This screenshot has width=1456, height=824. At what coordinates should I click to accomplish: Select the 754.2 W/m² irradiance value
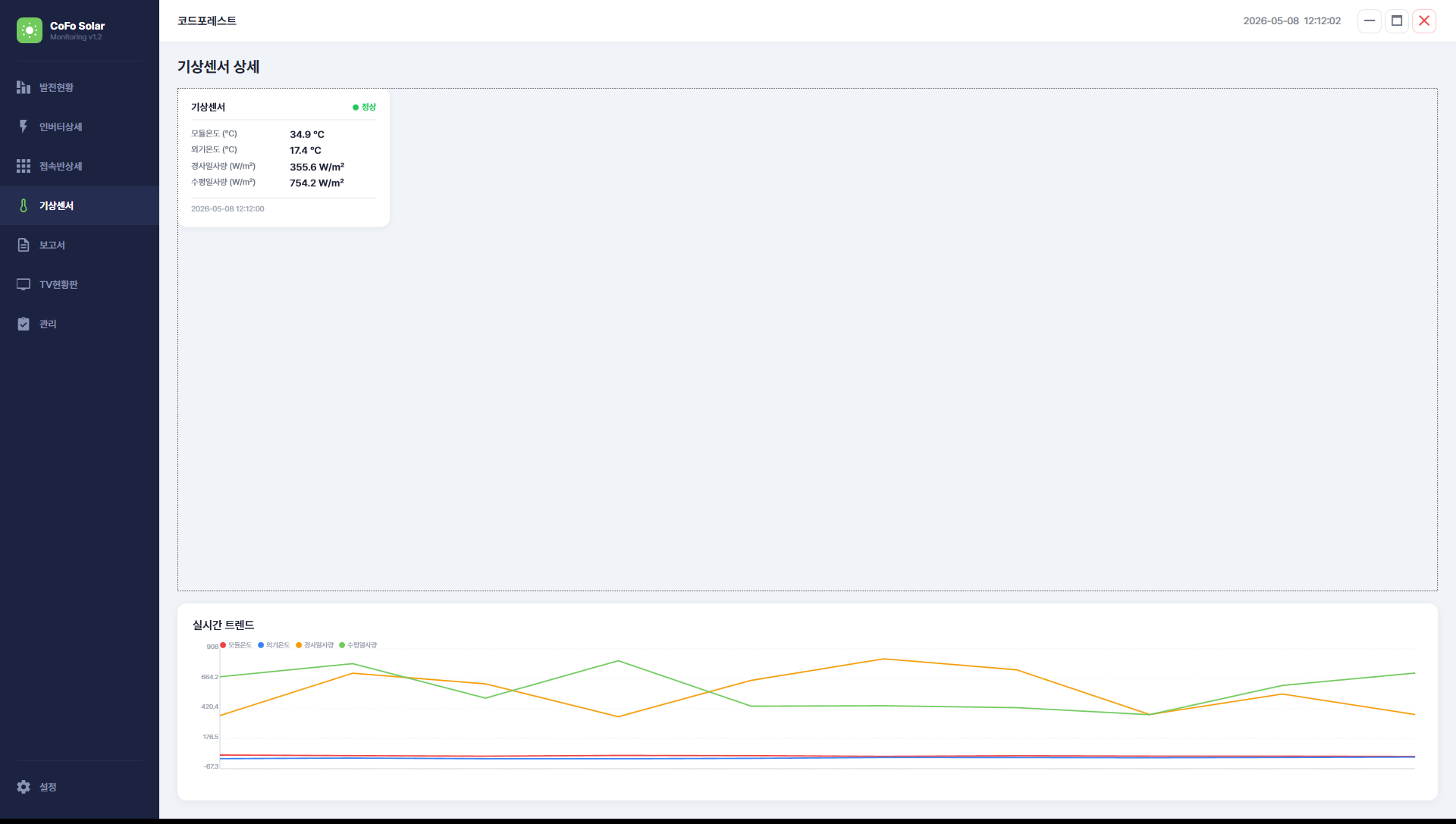click(317, 183)
